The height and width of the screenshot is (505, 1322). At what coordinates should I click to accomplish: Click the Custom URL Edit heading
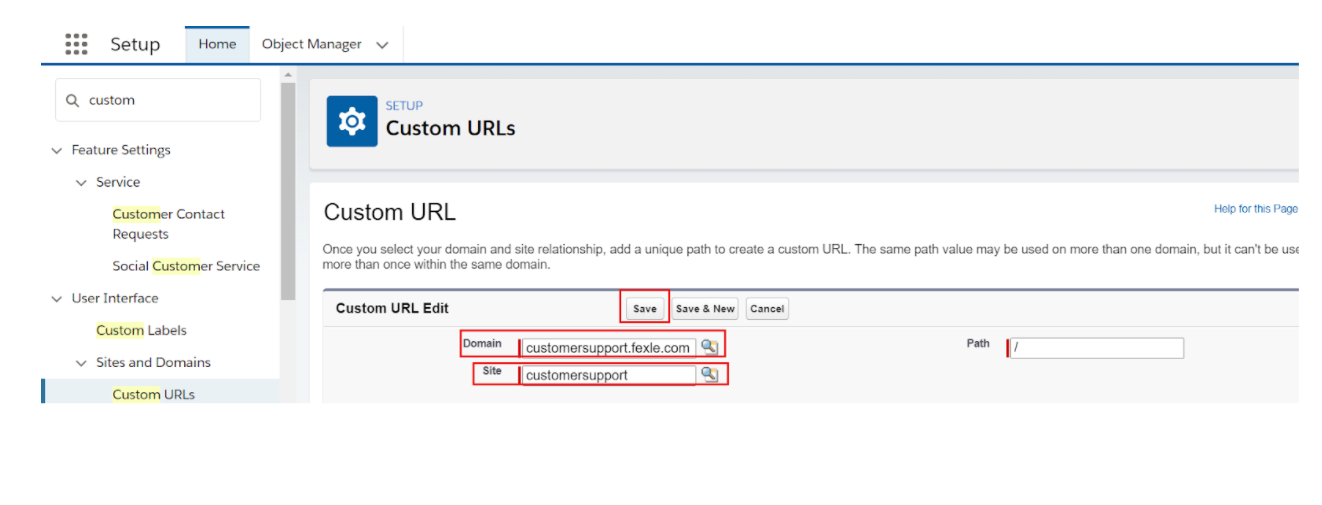point(392,308)
